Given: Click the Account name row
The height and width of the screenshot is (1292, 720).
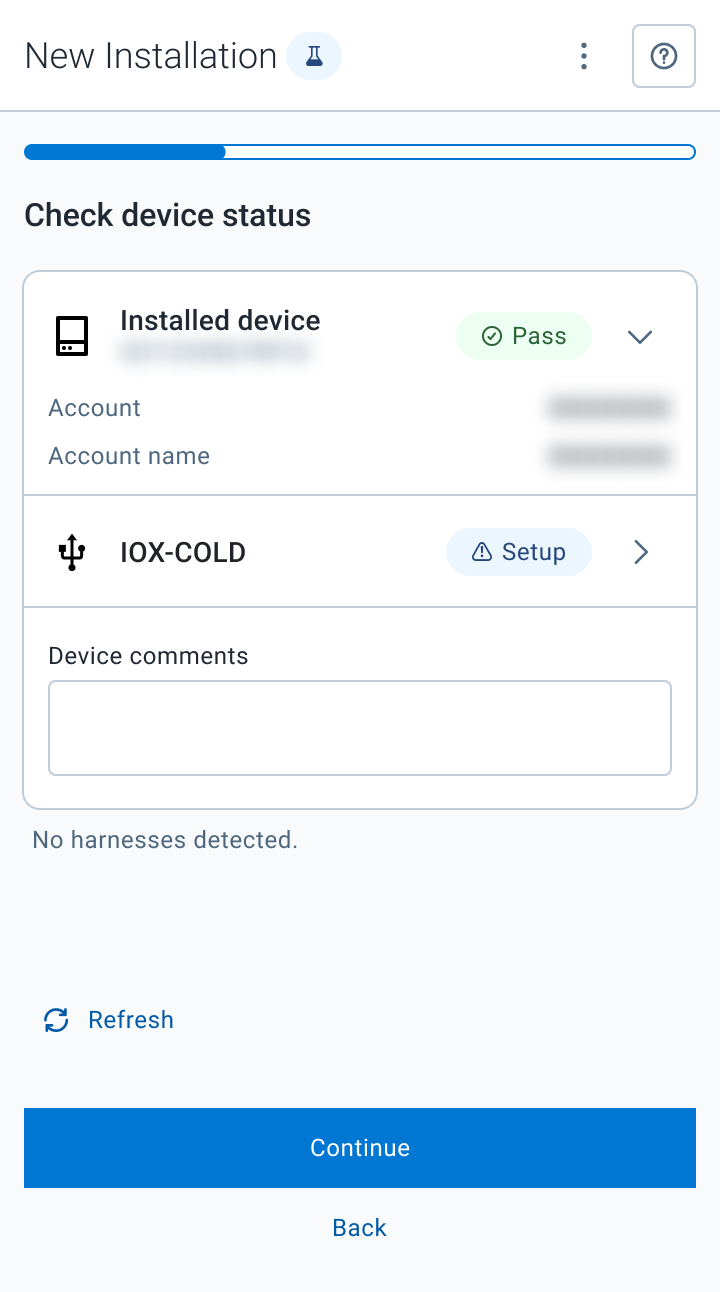Looking at the screenshot, I should pyautogui.click(x=360, y=456).
